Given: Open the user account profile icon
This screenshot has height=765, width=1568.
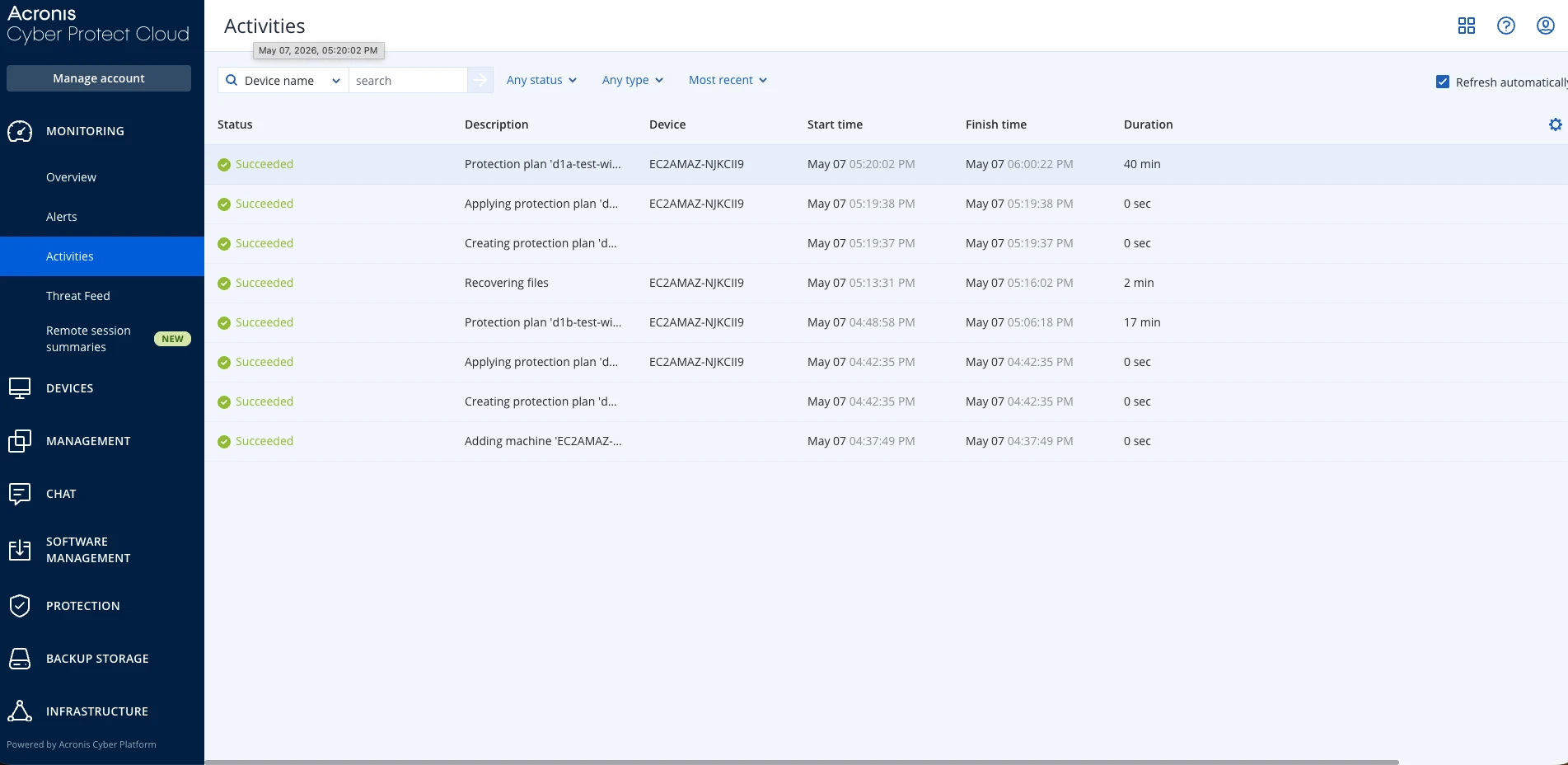Looking at the screenshot, I should coord(1545,26).
